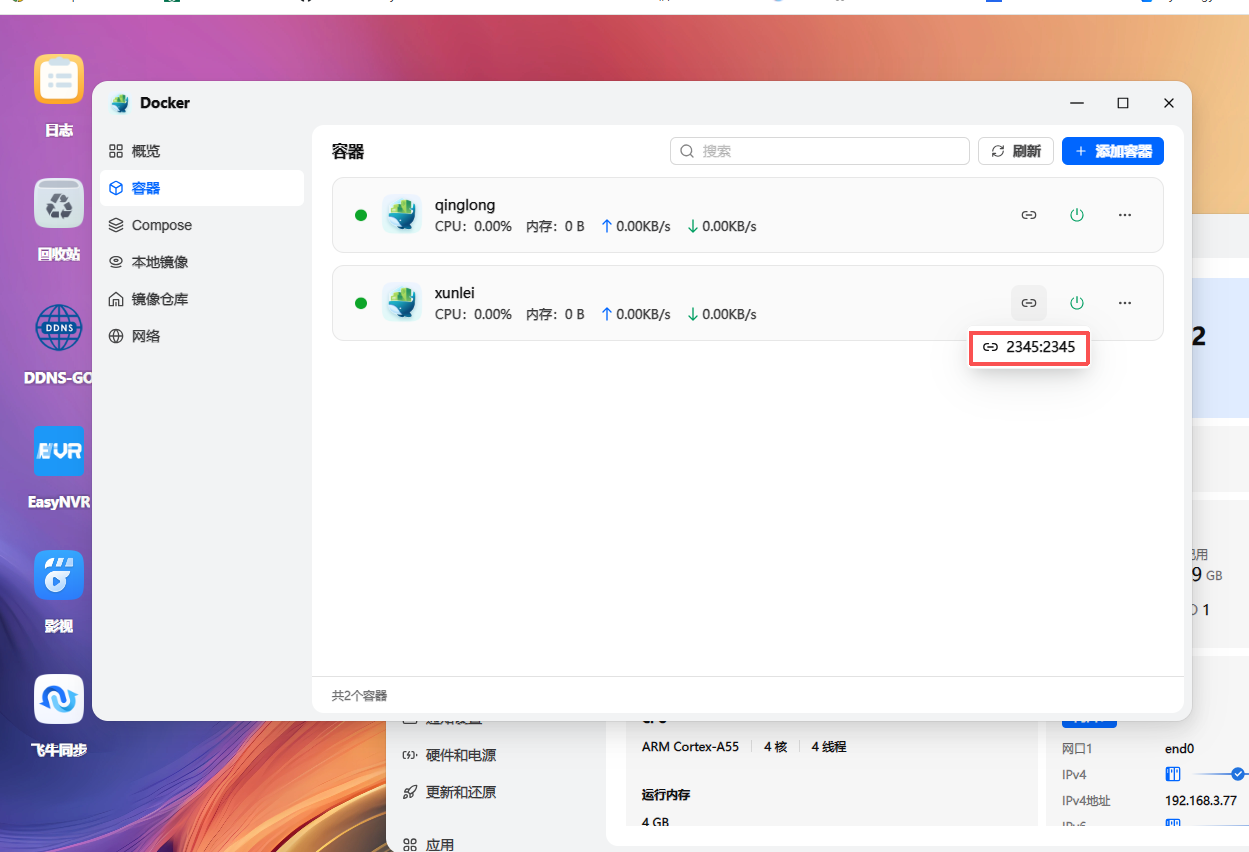Open the Compose section
Screen dimensions: 1249x852
[159, 224]
